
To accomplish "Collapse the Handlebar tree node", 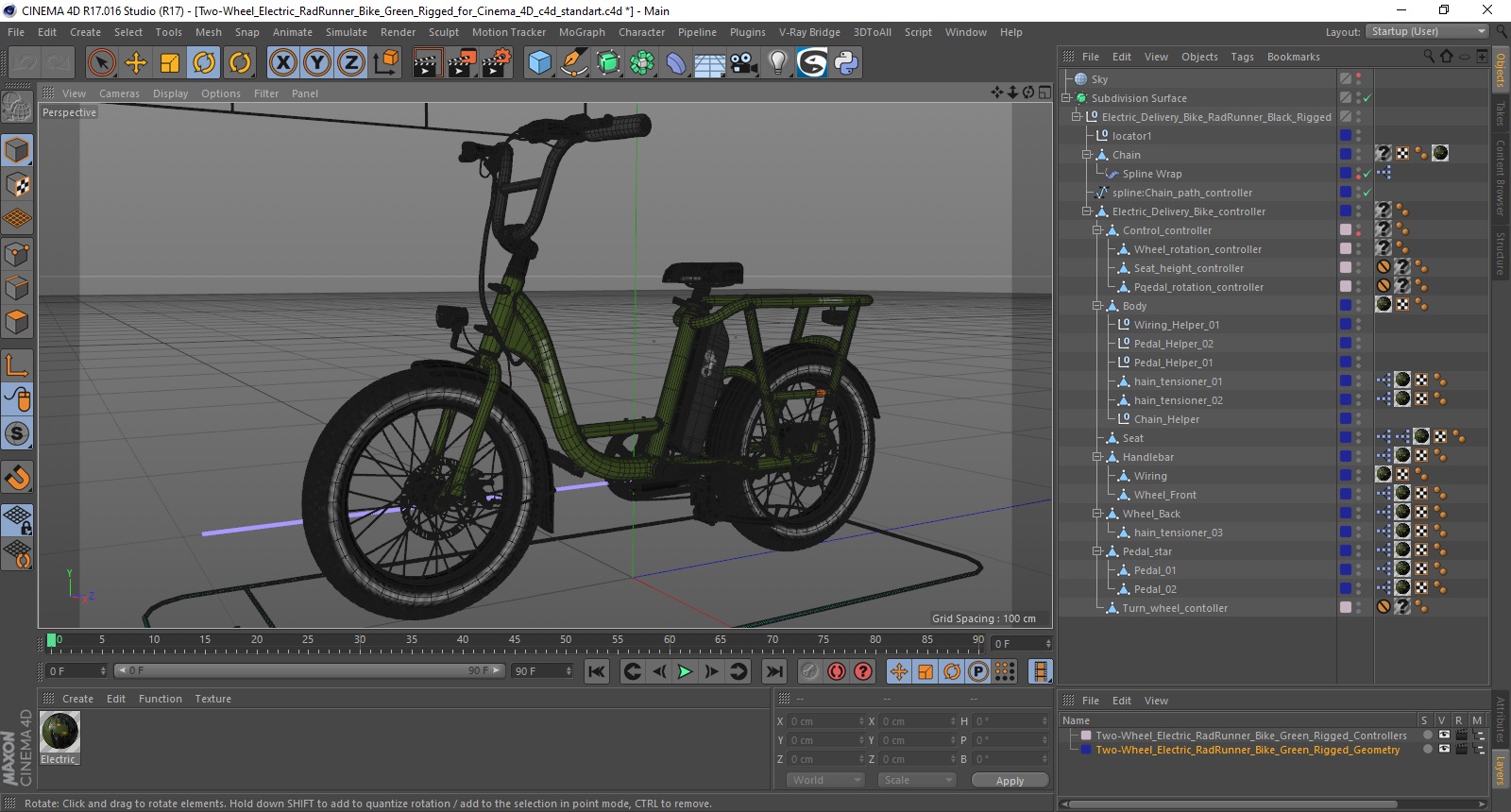I will tap(1097, 457).
